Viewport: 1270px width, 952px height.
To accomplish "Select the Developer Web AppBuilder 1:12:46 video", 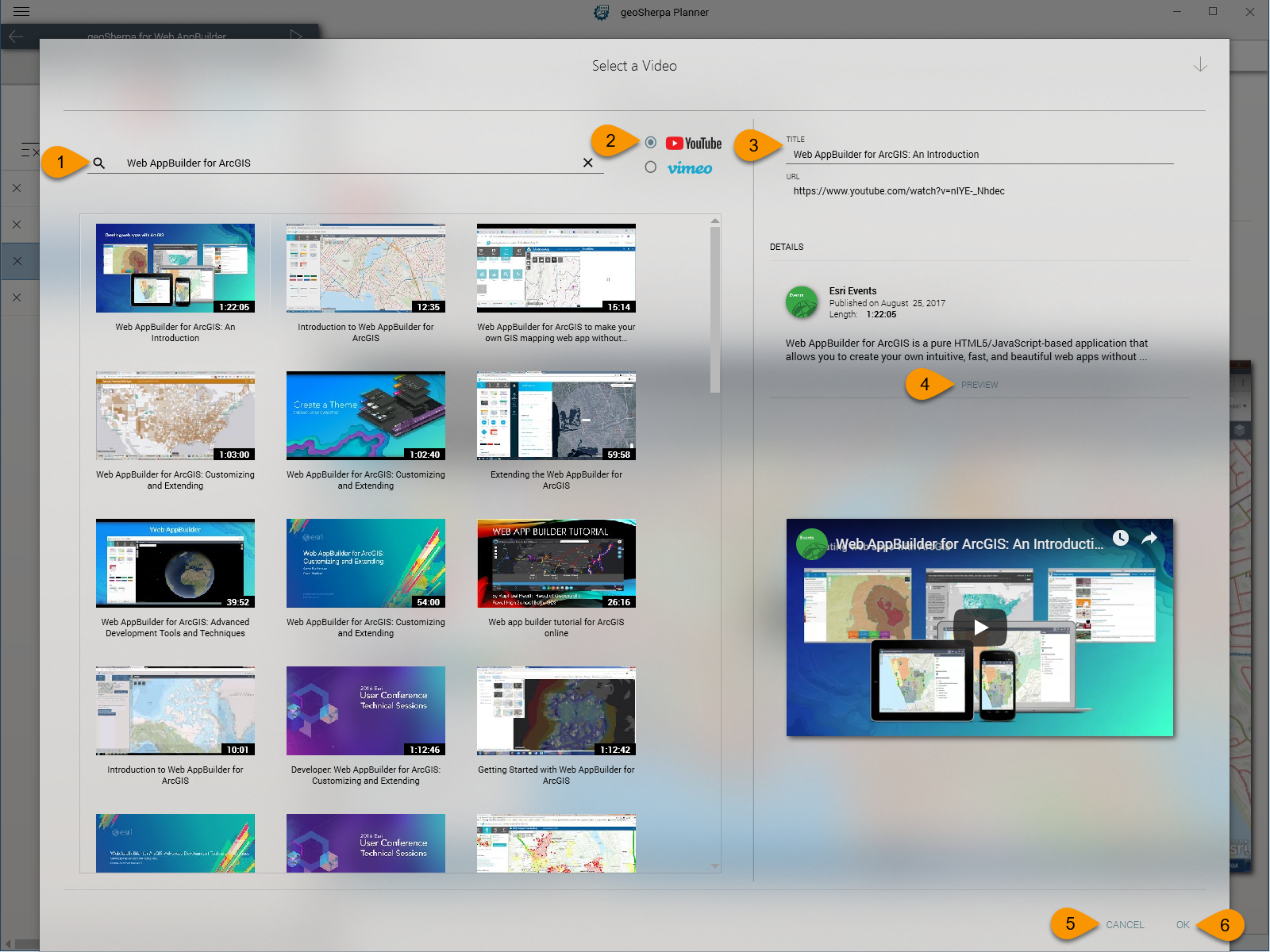I will [366, 711].
